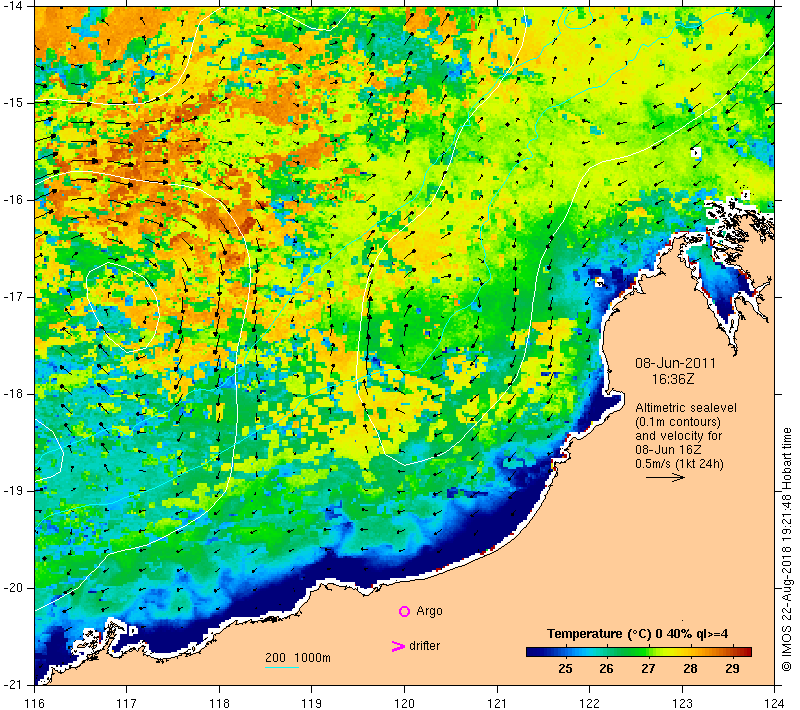The width and height of the screenshot is (800, 710).
Task: Click the latitude axis label '-18'
Action: (12, 394)
